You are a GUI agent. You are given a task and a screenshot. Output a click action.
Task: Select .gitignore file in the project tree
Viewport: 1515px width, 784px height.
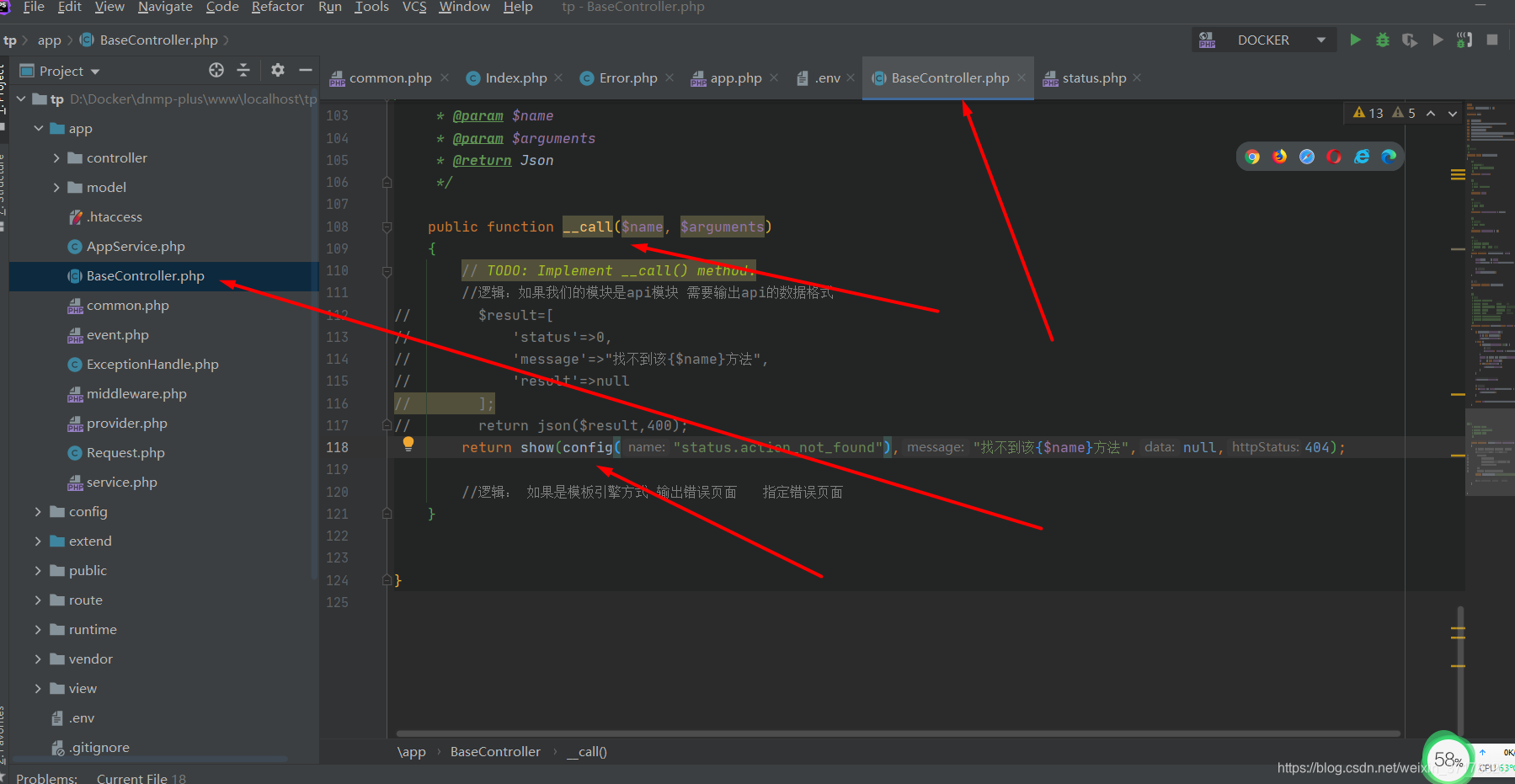pos(99,747)
